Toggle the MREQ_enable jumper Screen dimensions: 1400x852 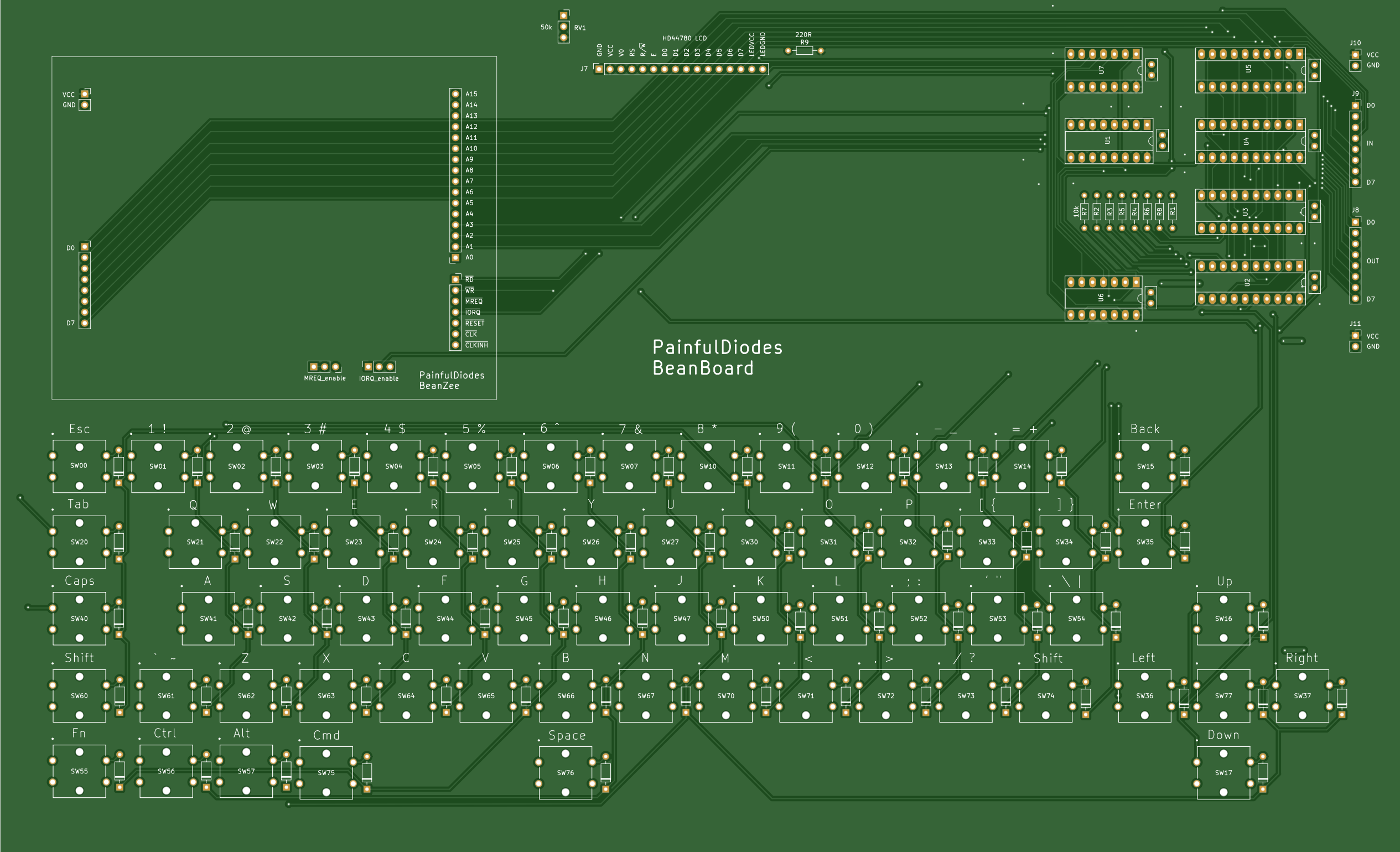click(324, 367)
